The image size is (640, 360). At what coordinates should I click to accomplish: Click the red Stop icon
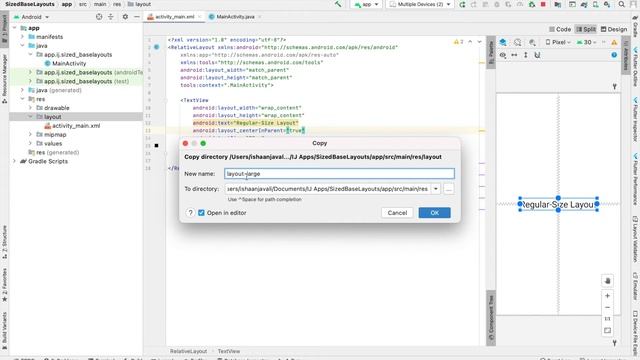543,4
